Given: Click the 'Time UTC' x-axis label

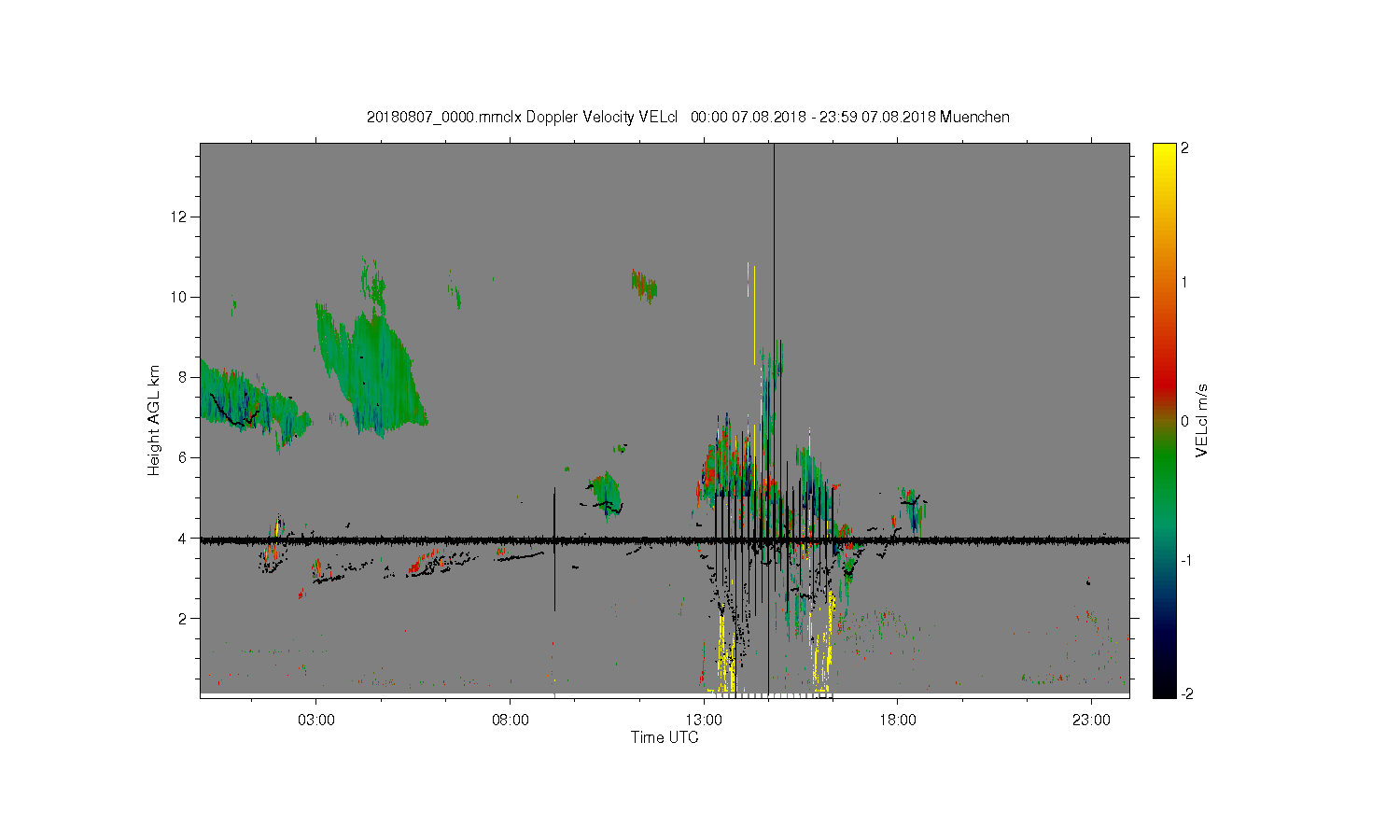Looking at the screenshot, I should click(x=665, y=737).
